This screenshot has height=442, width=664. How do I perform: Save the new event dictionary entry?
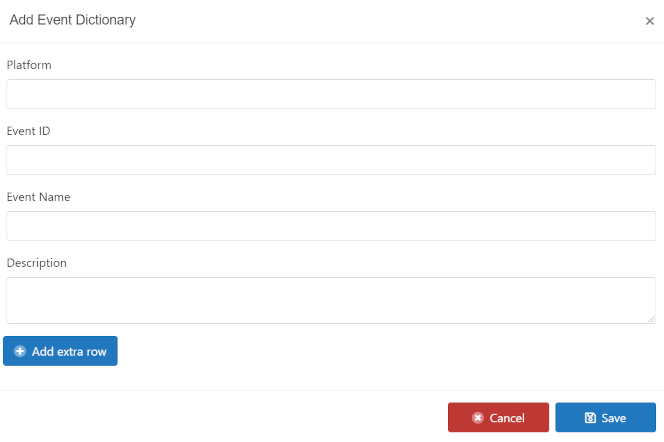coord(606,417)
